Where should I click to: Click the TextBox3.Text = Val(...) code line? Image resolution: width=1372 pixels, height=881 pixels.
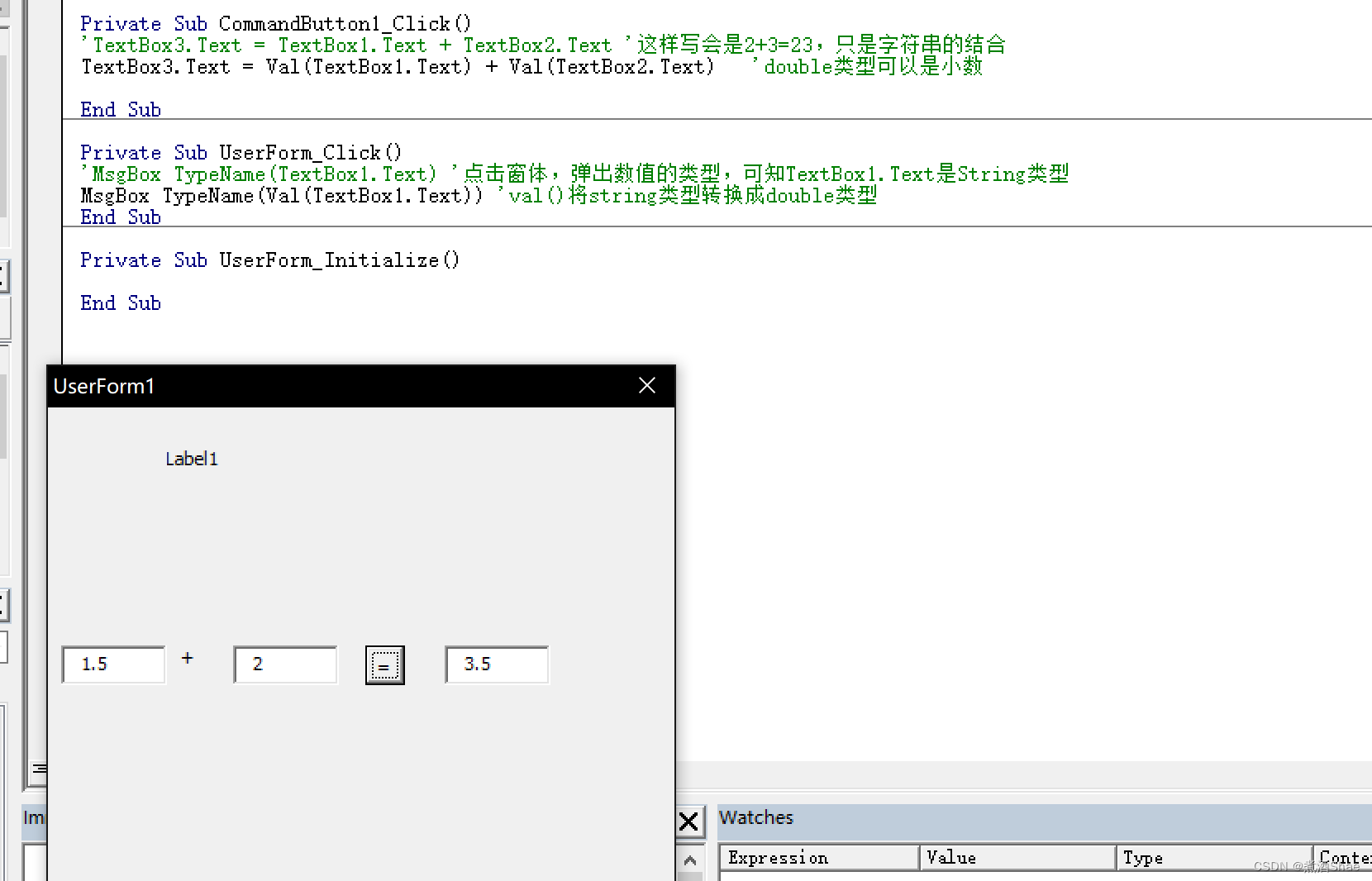pos(398,67)
